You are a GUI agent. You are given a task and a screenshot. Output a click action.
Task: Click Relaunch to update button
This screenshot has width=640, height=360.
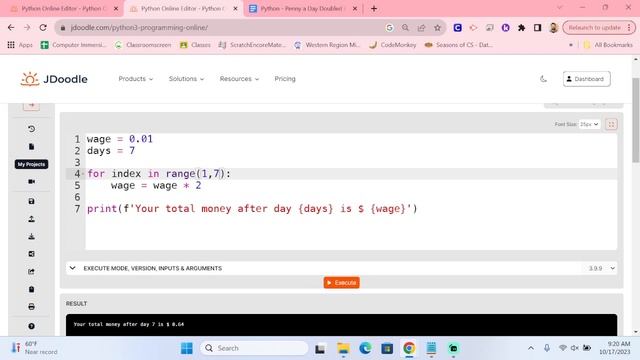(x=599, y=28)
